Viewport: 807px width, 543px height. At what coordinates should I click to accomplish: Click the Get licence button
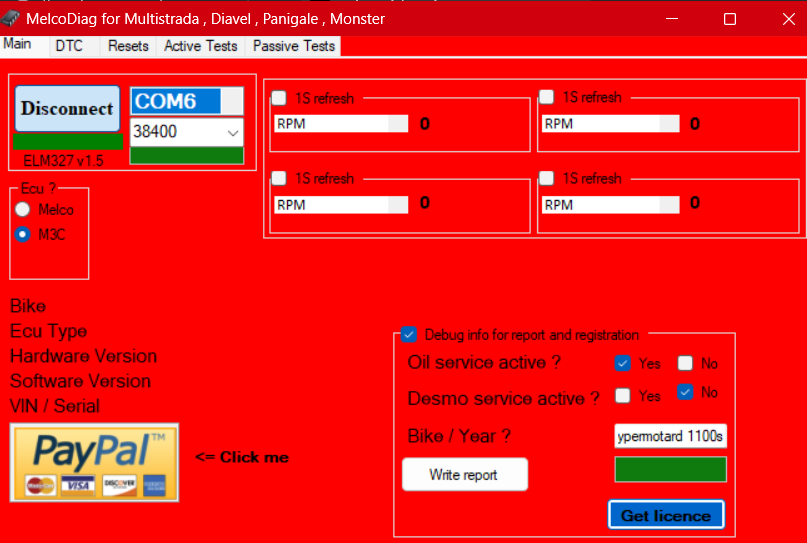coord(666,515)
